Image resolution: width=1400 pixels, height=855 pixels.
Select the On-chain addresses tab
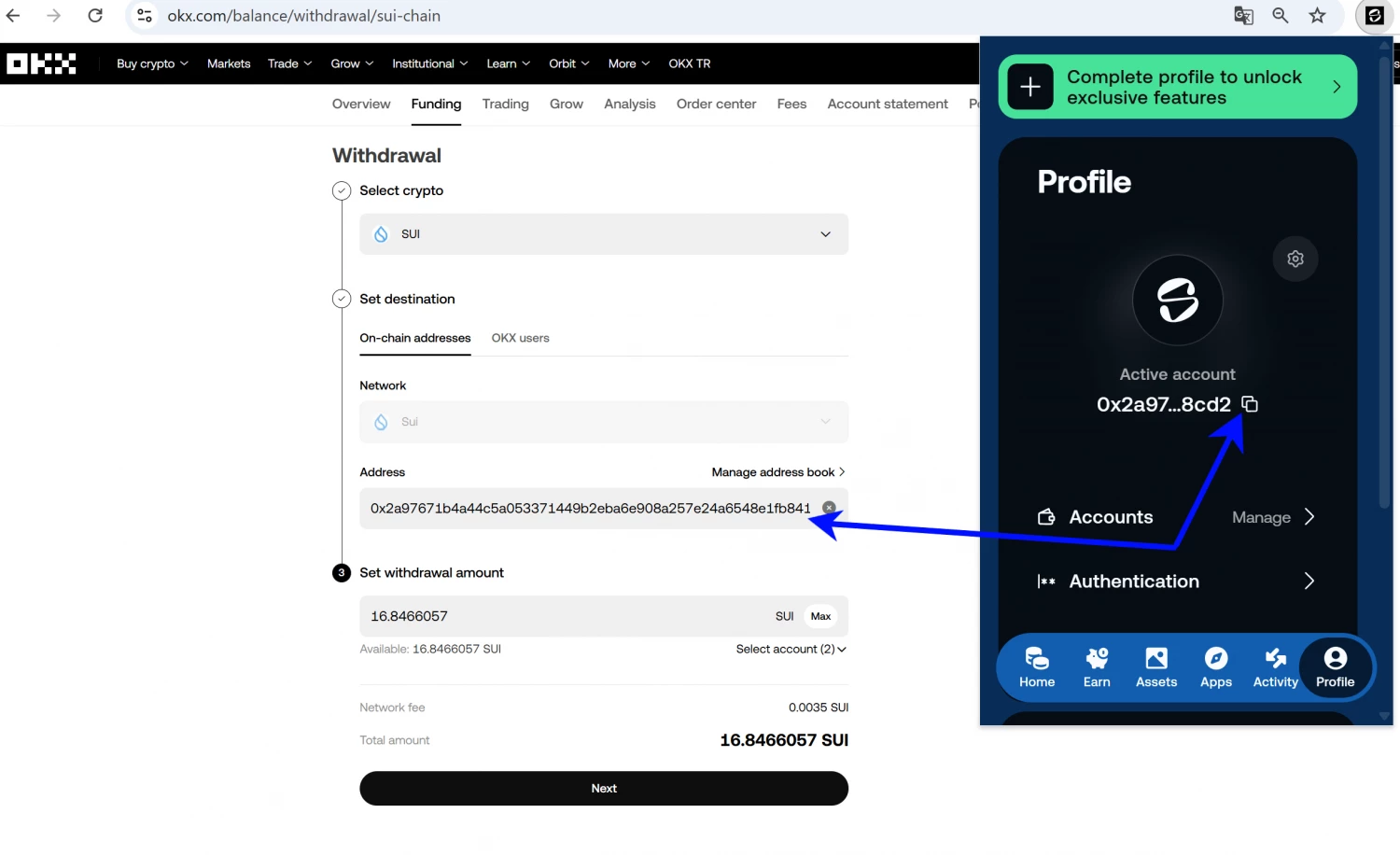pos(415,338)
